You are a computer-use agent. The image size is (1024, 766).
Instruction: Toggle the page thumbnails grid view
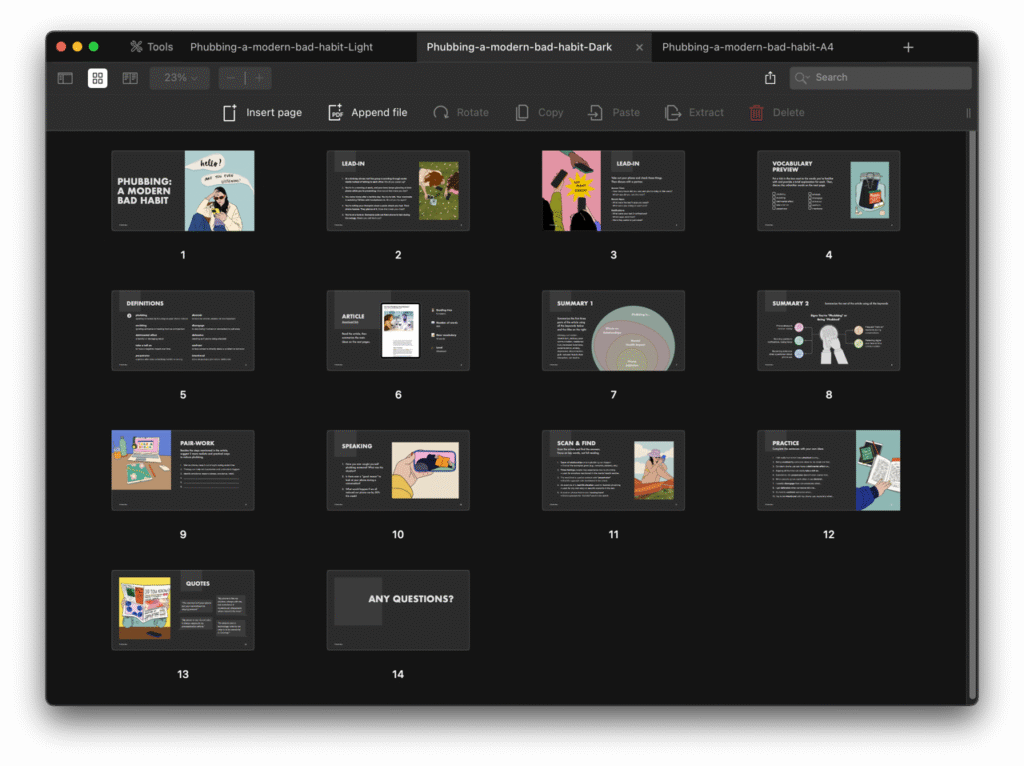click(x=98, y=78)
